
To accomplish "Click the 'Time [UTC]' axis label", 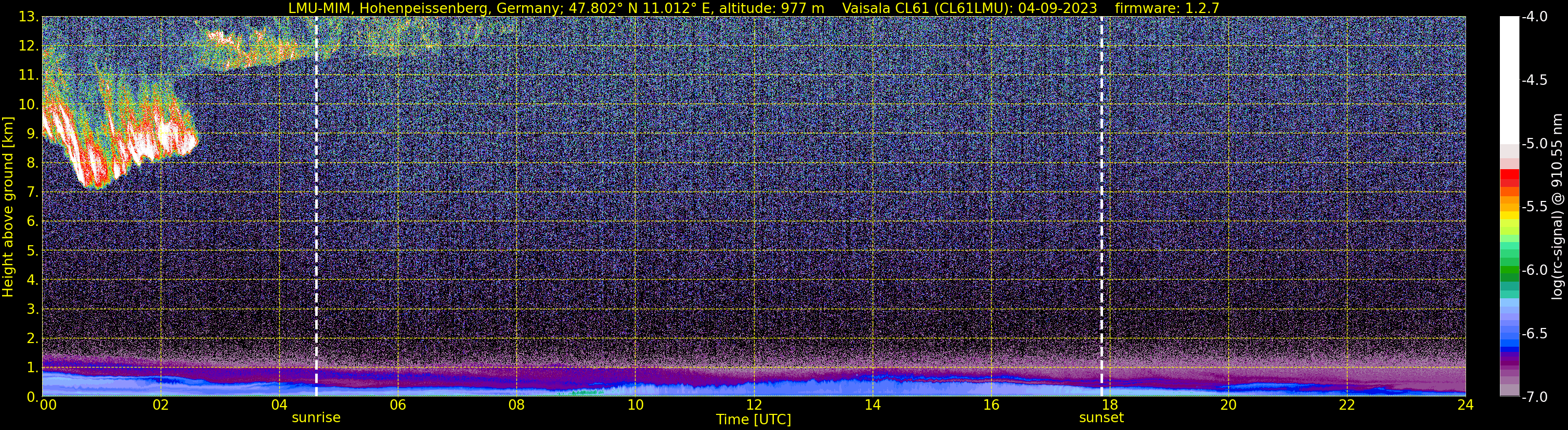I will 754,419.
